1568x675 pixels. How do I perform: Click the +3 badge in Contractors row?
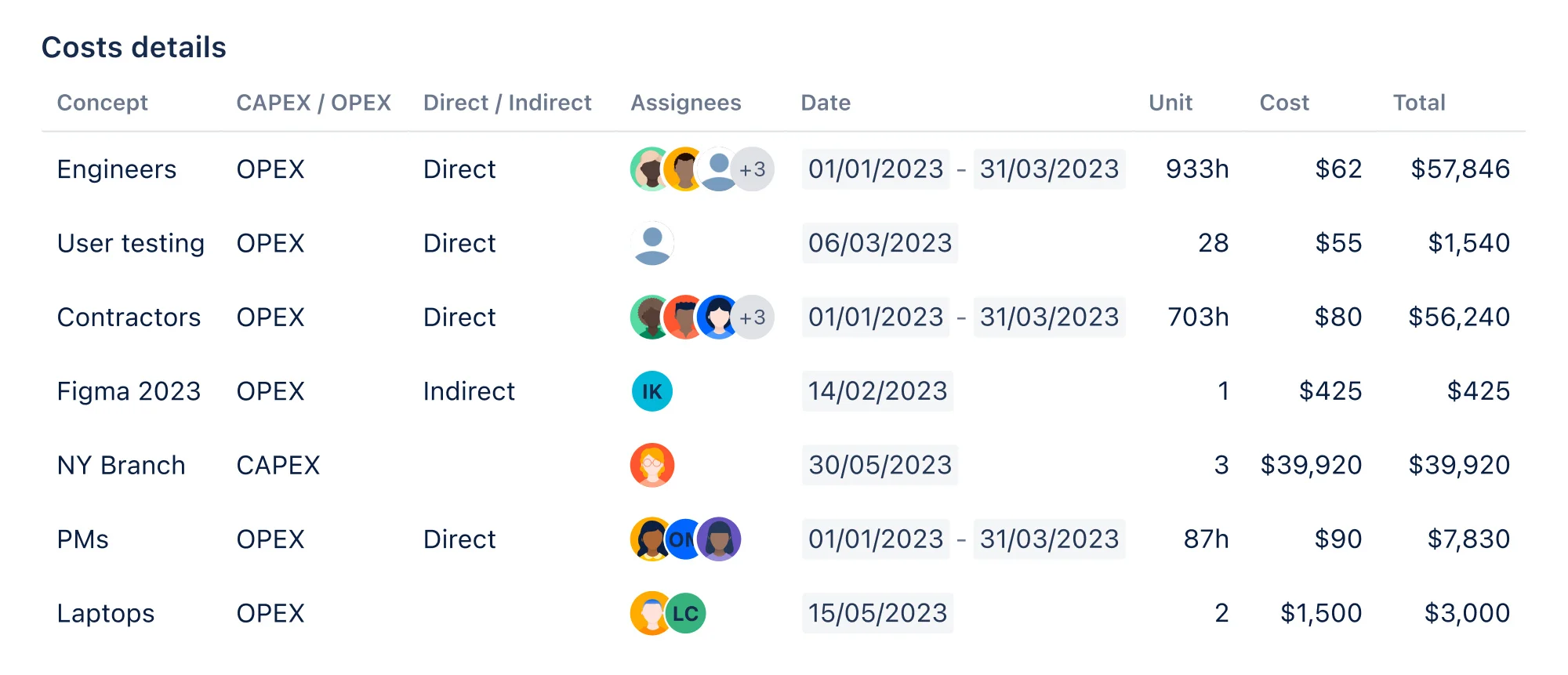pos(754,318)
